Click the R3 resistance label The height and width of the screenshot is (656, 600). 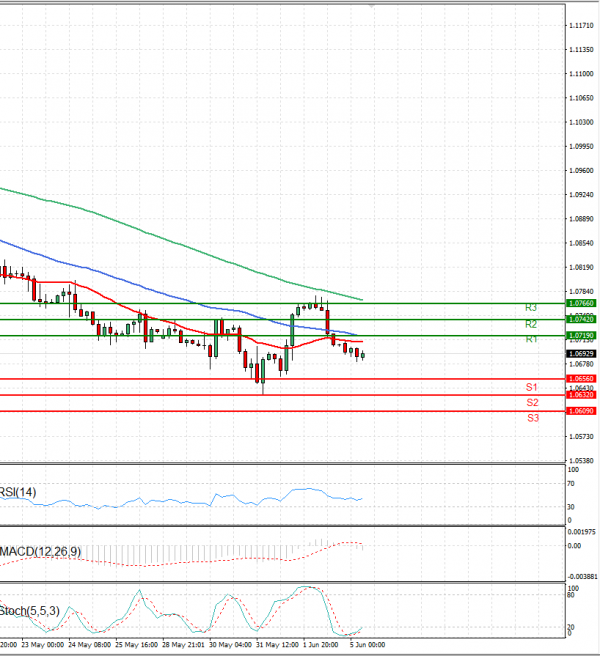(x=531, y=308)
